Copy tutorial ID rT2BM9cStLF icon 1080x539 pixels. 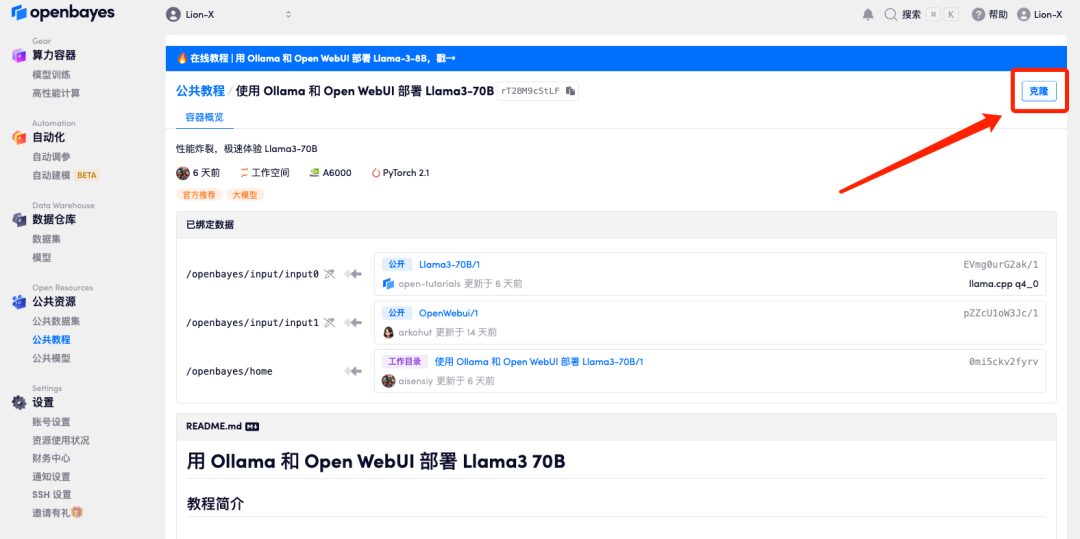570,91
